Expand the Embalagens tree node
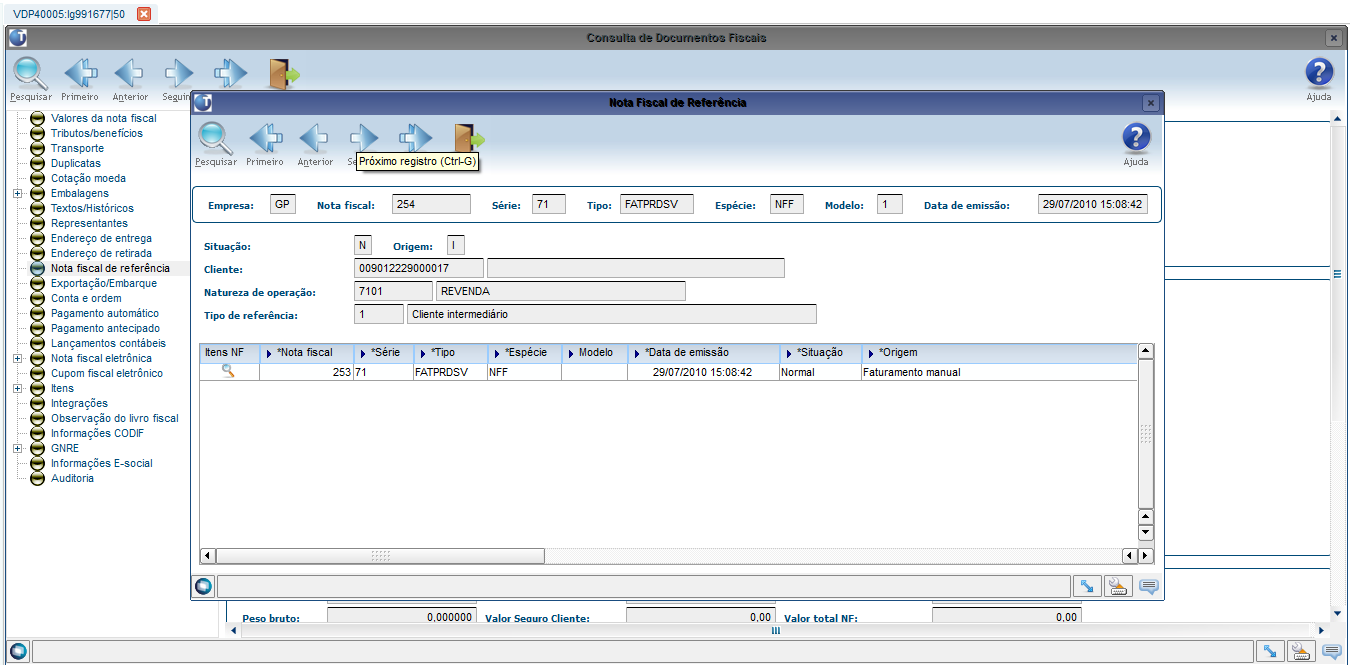1350x665 pixels. pos(17,193)
